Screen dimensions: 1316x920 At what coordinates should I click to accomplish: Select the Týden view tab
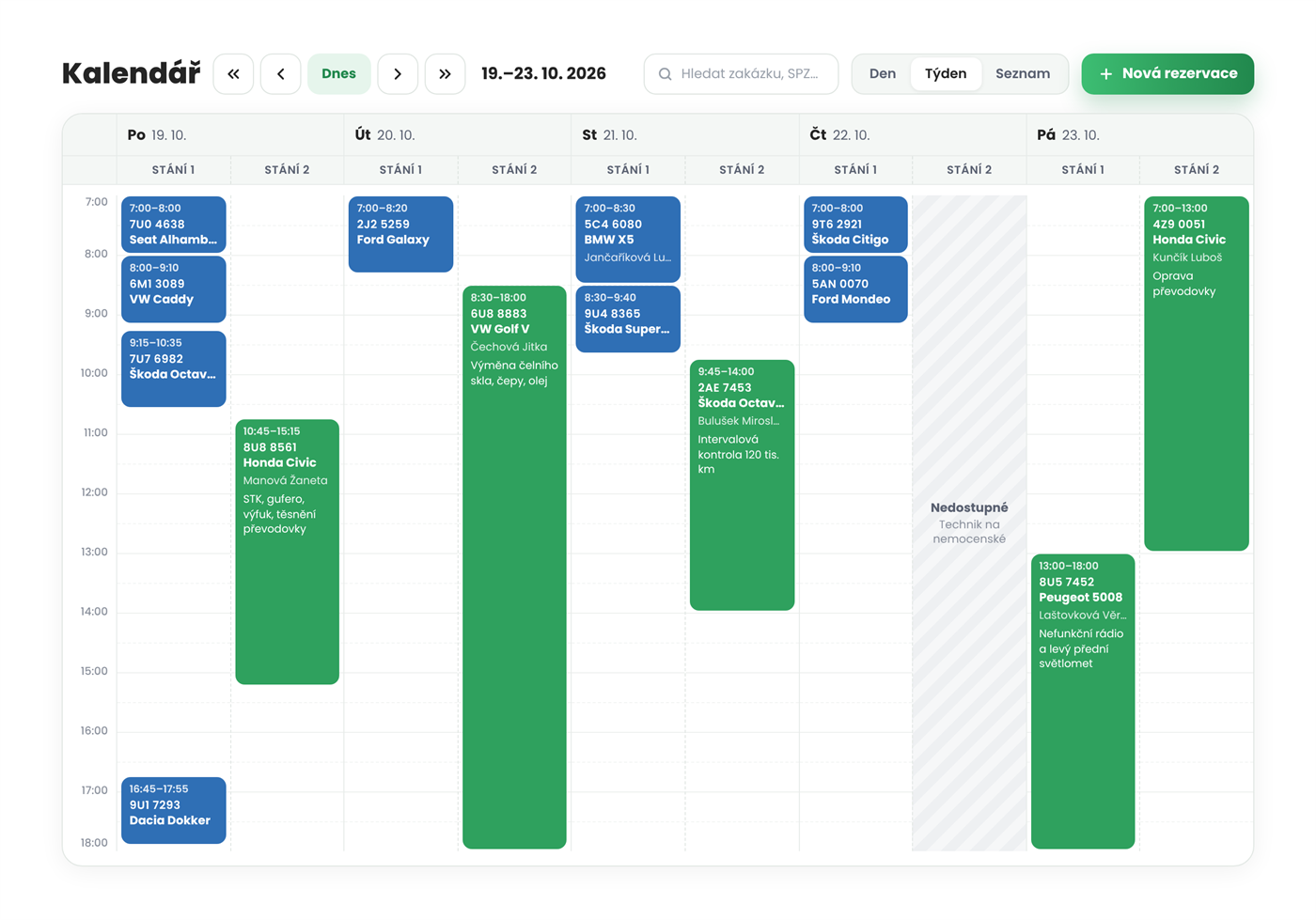946,74
